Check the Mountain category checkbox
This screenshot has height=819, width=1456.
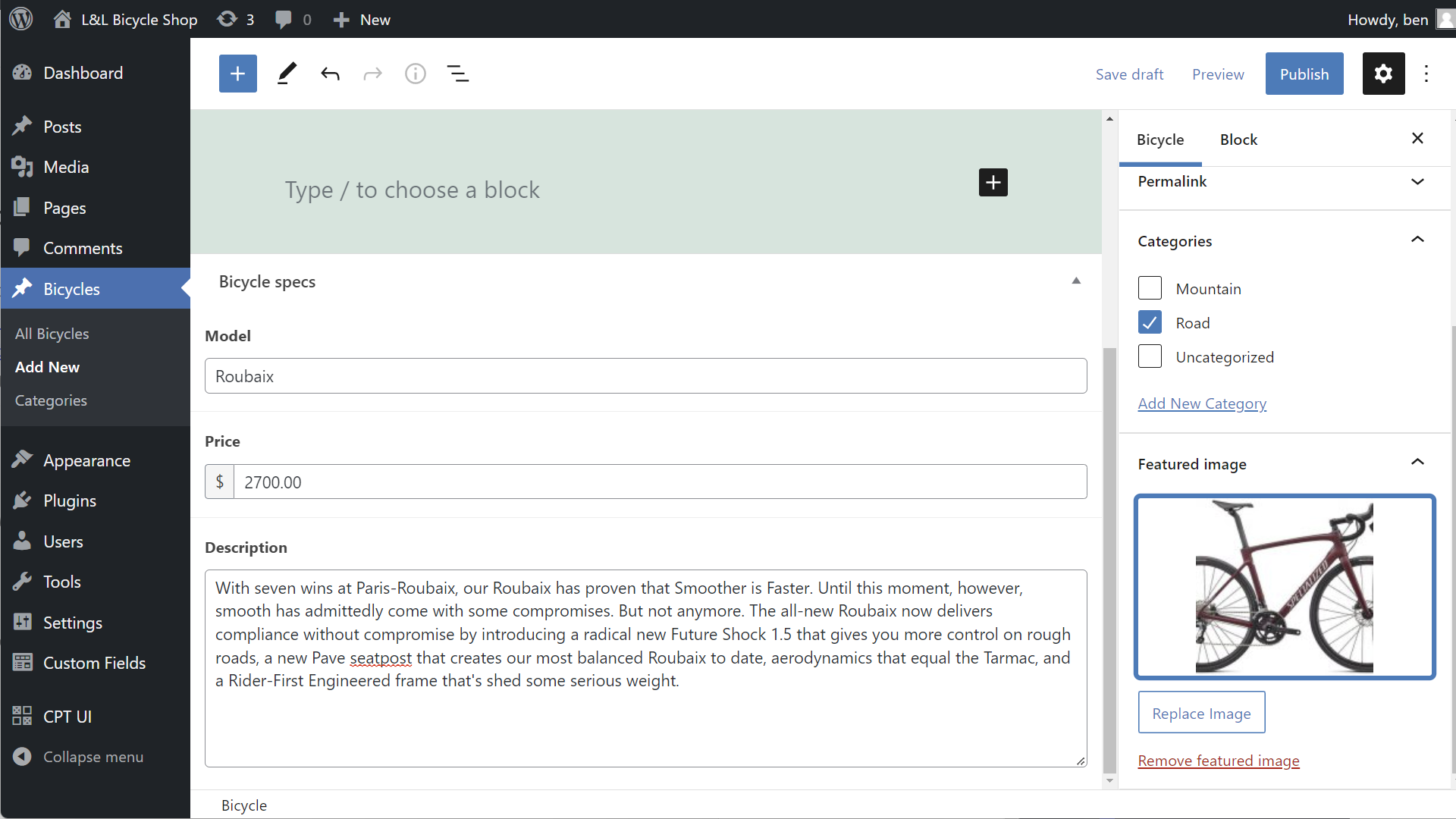1150,288
